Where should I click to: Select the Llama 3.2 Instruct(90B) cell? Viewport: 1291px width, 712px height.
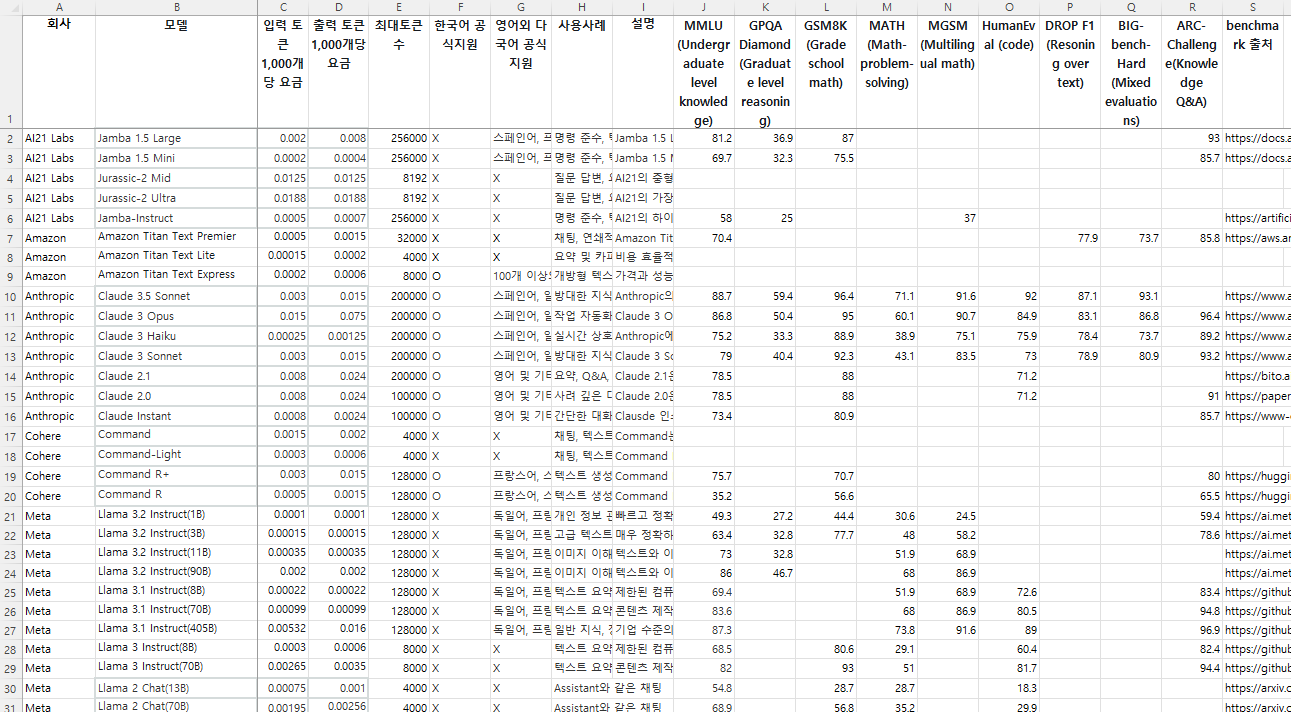pyautogui.click(x=176, y=572)
